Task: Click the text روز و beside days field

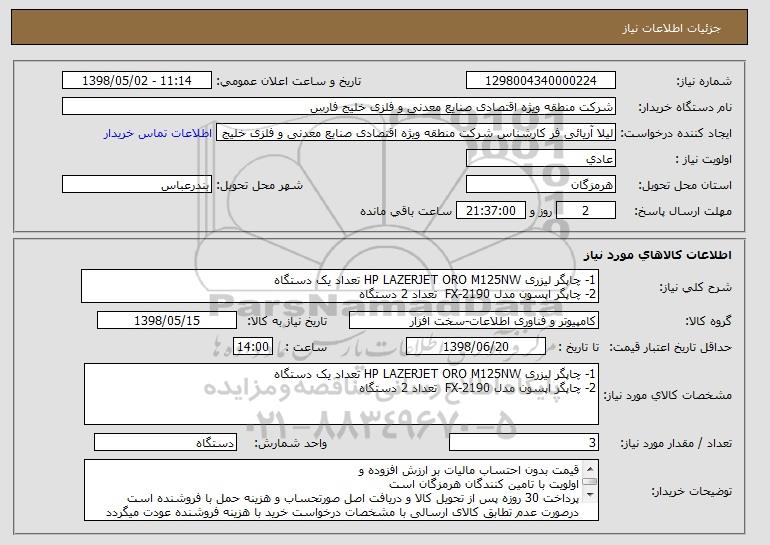Action: 541,211
